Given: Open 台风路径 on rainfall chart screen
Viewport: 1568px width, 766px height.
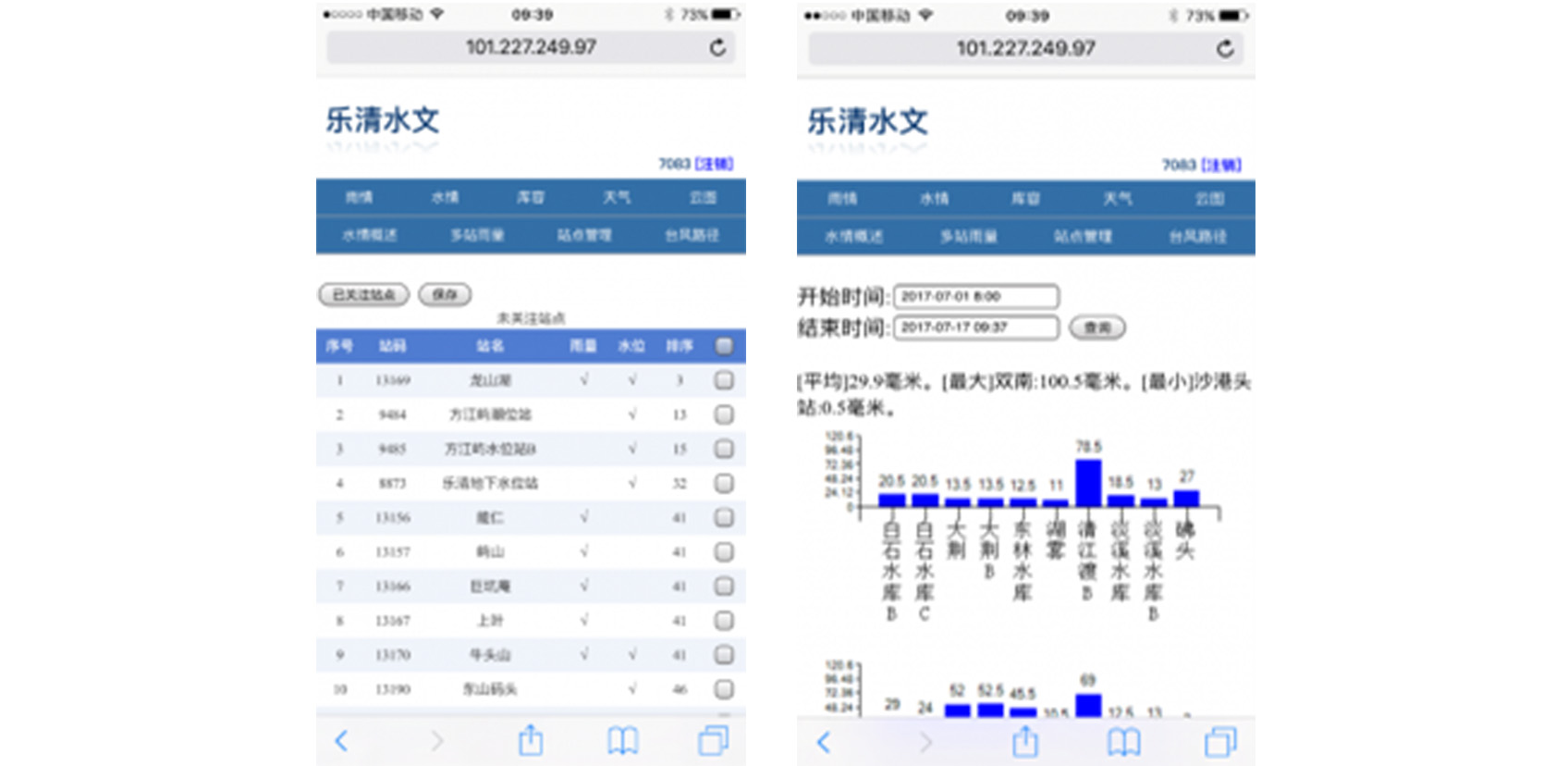Looking at the screenshot, I should tap(1197, 237).
